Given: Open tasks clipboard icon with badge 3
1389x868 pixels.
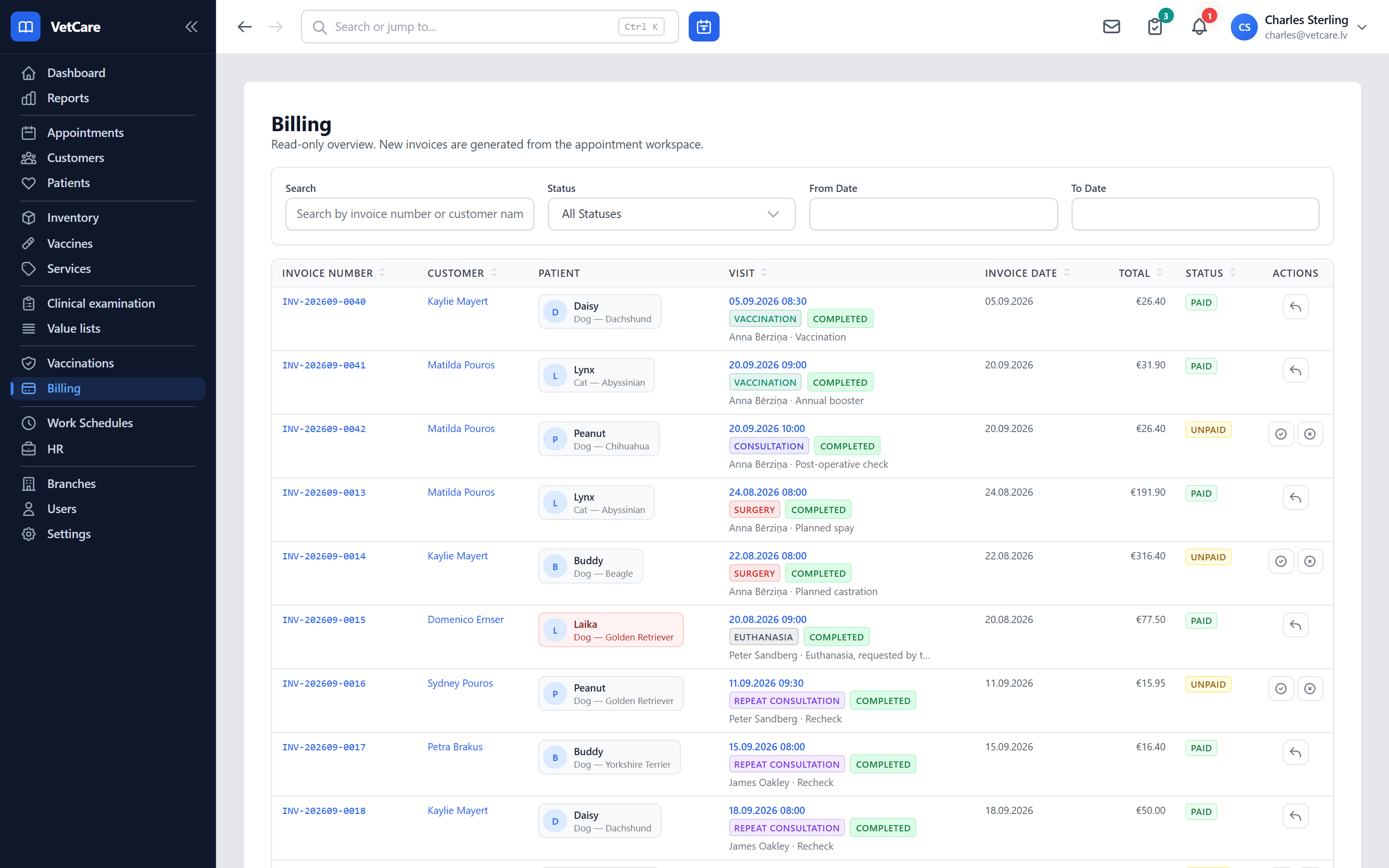Looking at the screenshot, I should pos(1155,27).
